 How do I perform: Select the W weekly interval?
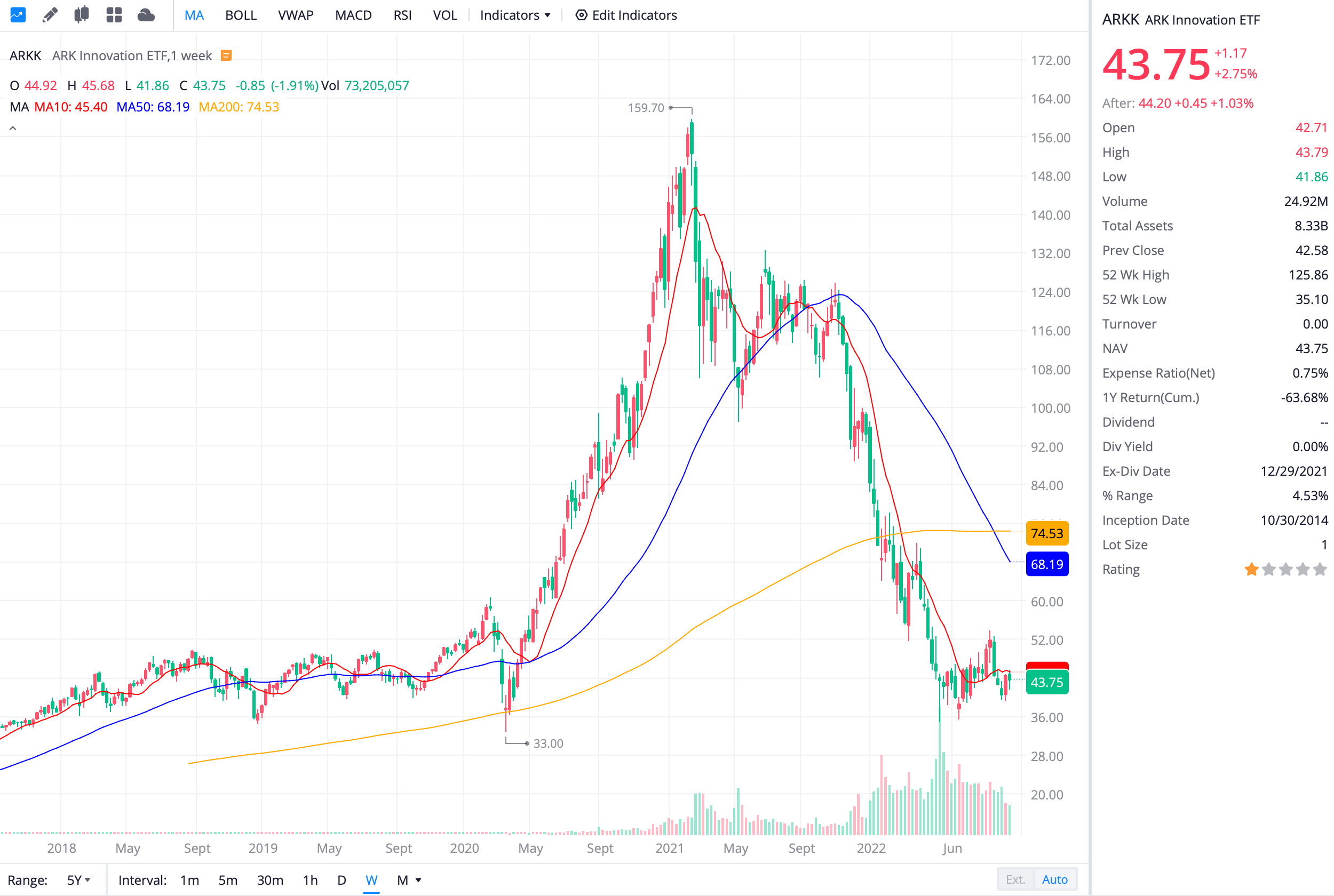point(371,880)
